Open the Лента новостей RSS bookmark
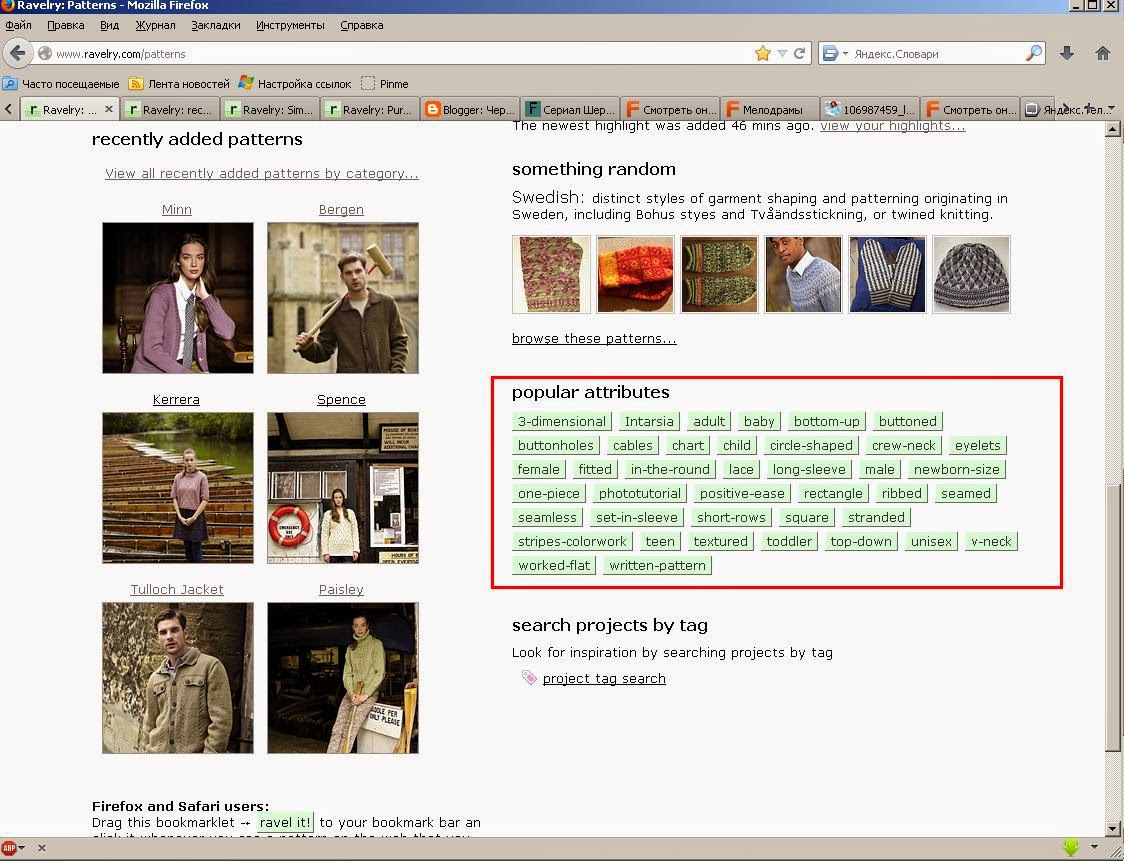 point(179,84)
